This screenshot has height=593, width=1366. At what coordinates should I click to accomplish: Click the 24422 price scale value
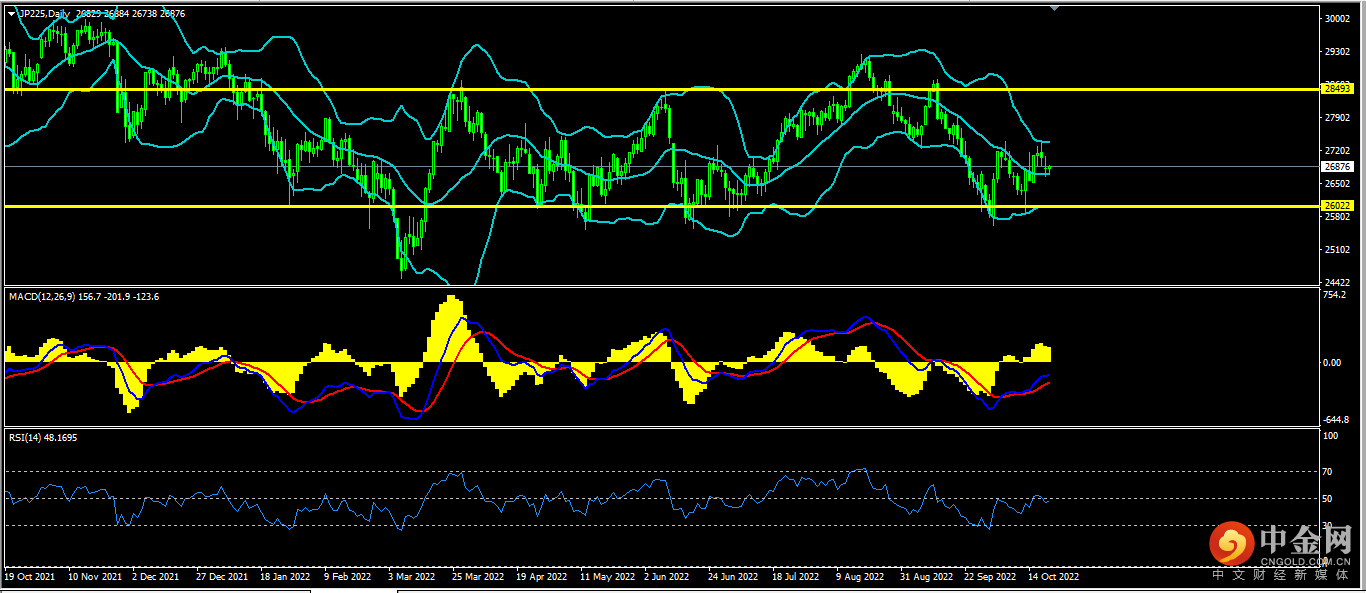coord(1335,283)
